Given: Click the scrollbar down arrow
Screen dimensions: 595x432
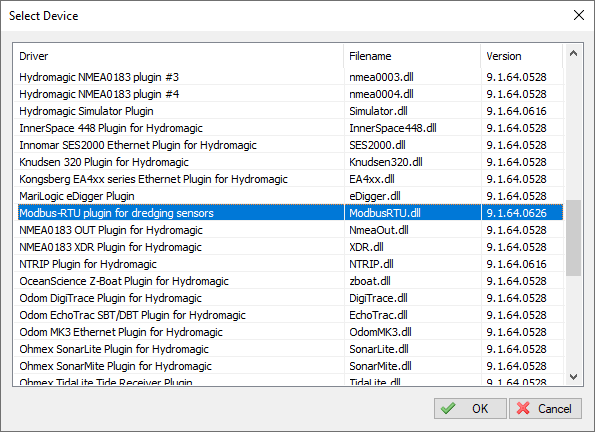Looking at the screenshot, I should [x=573, y=377].
